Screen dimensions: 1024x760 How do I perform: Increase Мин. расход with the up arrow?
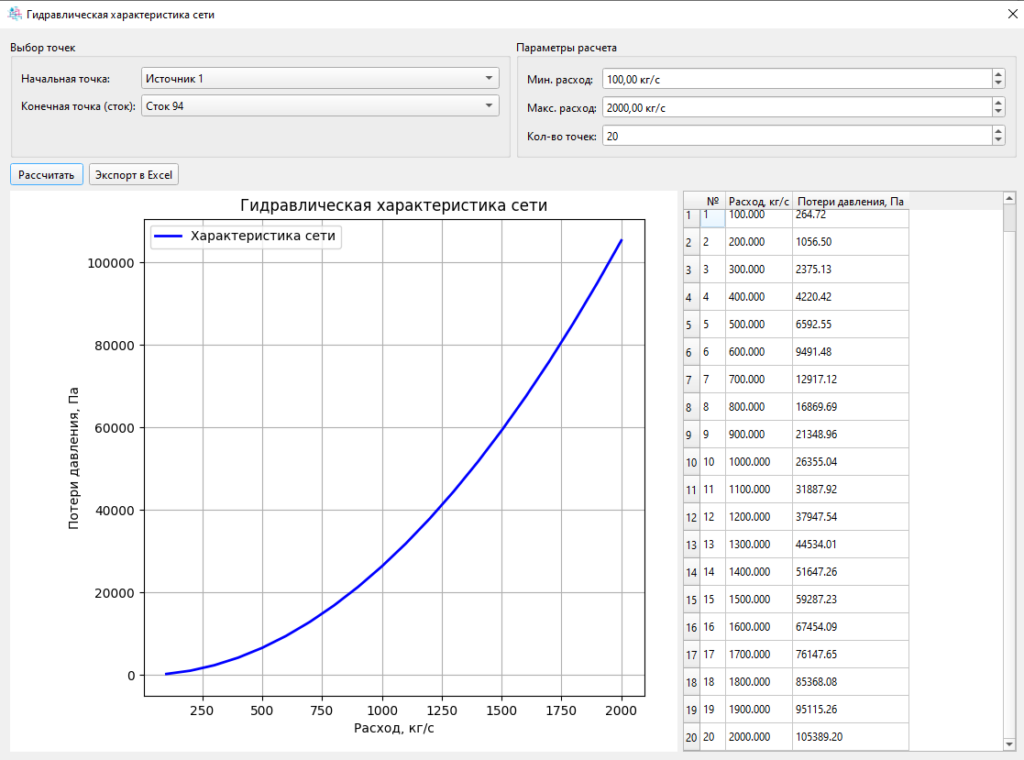click(x=998, y=74)
